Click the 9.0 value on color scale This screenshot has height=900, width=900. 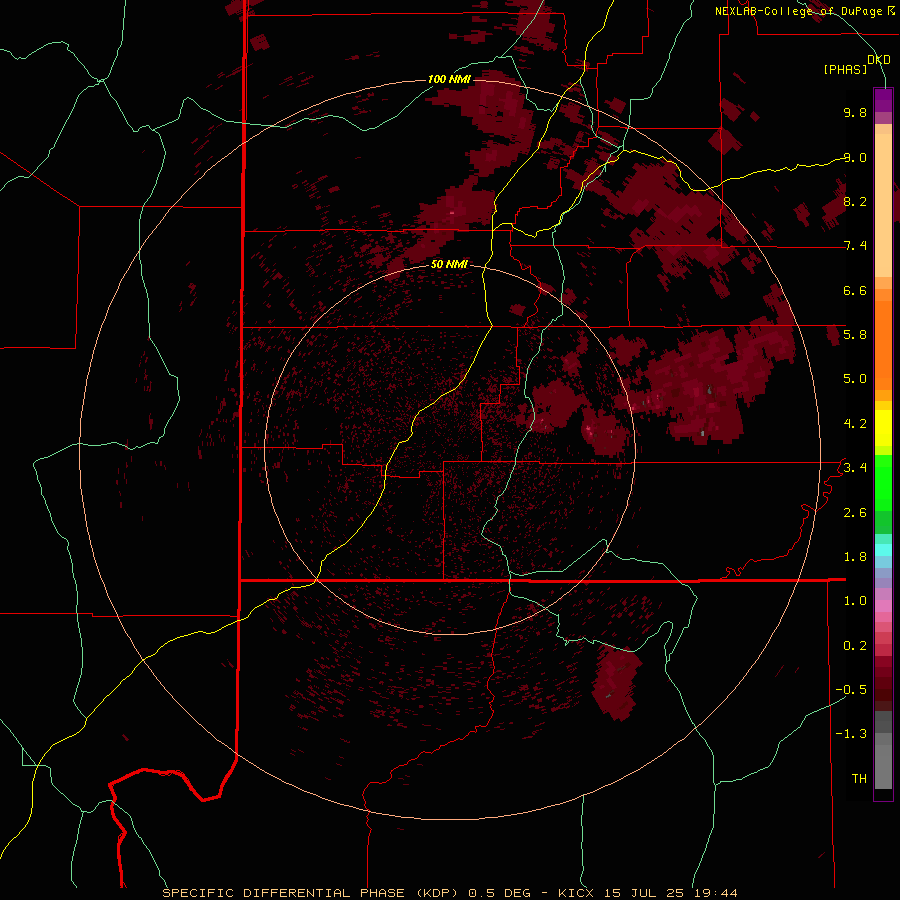(x=855, y=157)
